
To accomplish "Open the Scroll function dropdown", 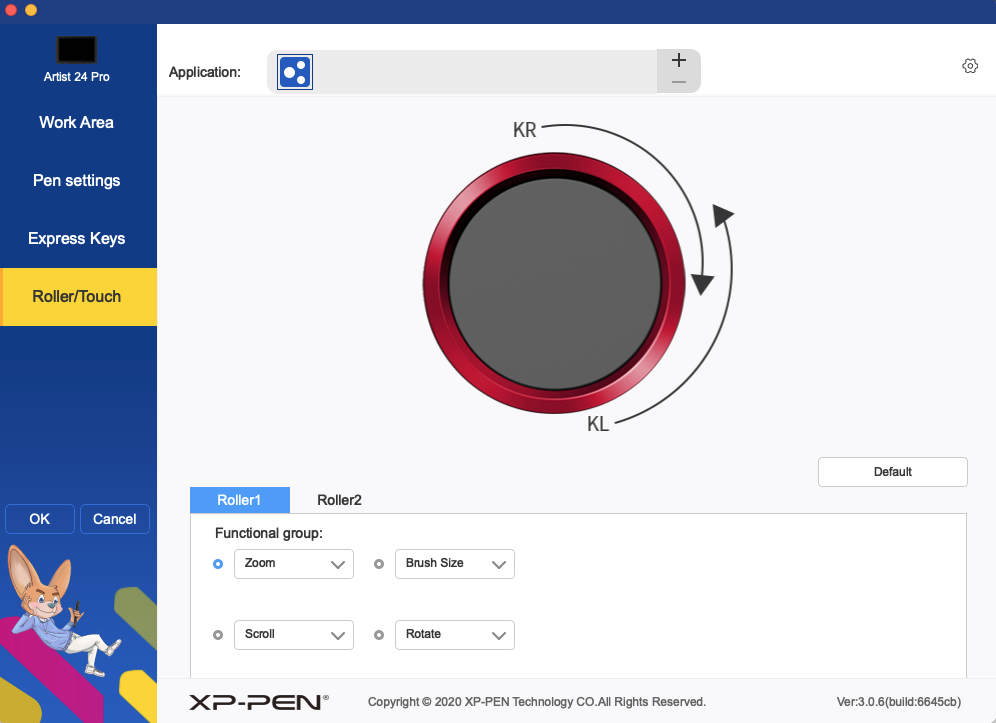I will pyautogui.click(x=293, y=635).
